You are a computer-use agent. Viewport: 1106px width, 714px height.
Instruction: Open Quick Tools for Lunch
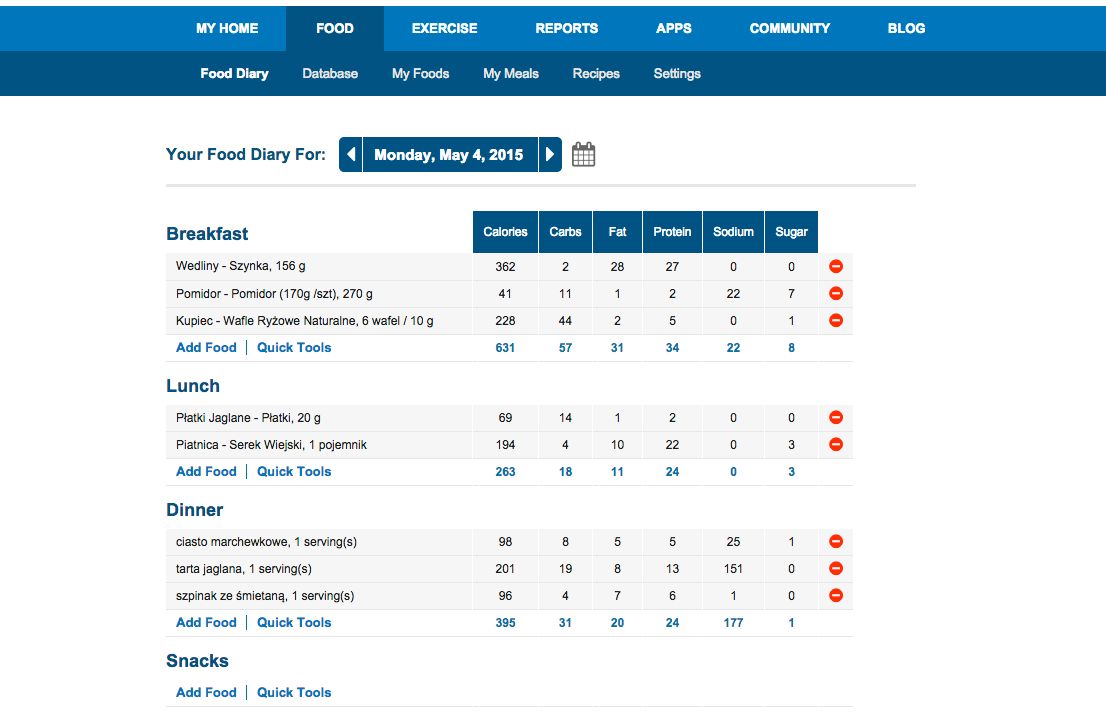pyautogui.click(x=294, y=472)
